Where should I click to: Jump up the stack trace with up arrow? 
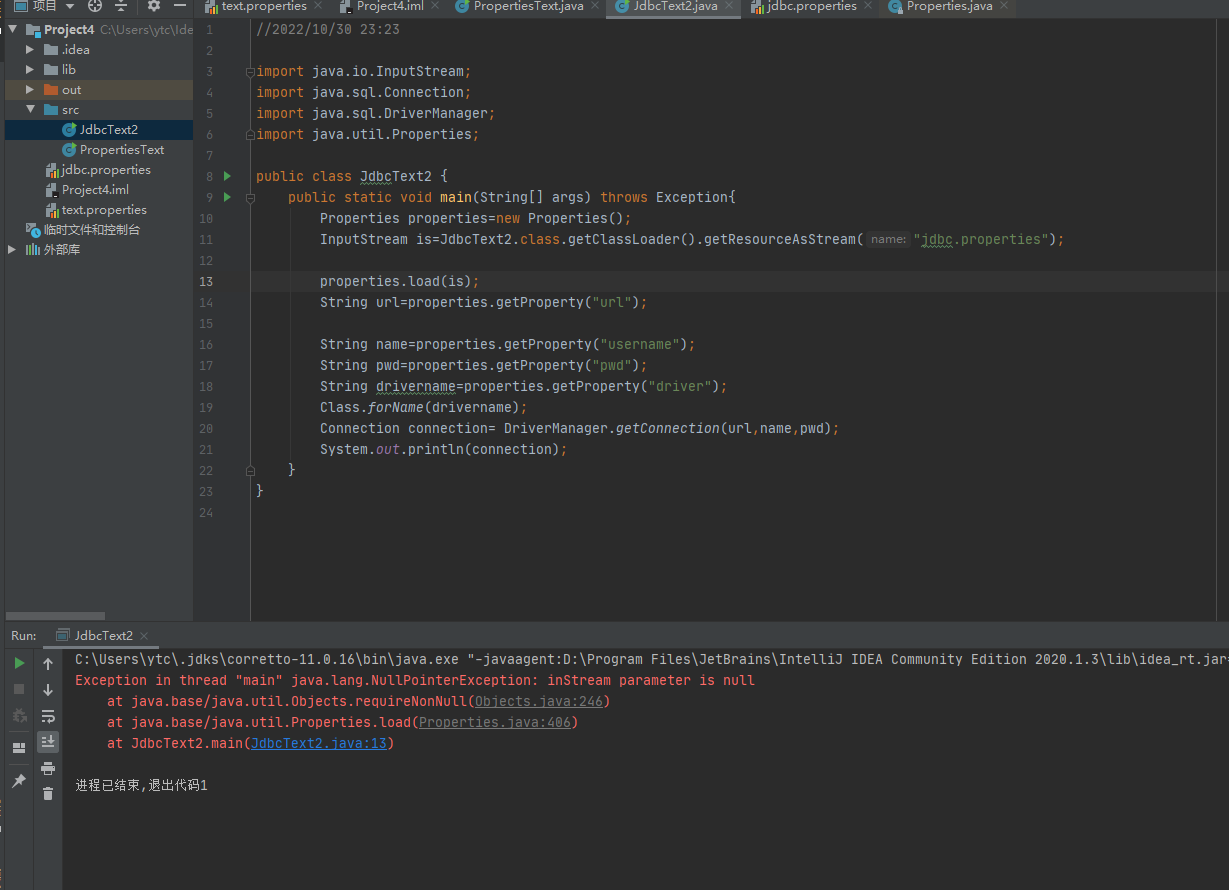48,663
